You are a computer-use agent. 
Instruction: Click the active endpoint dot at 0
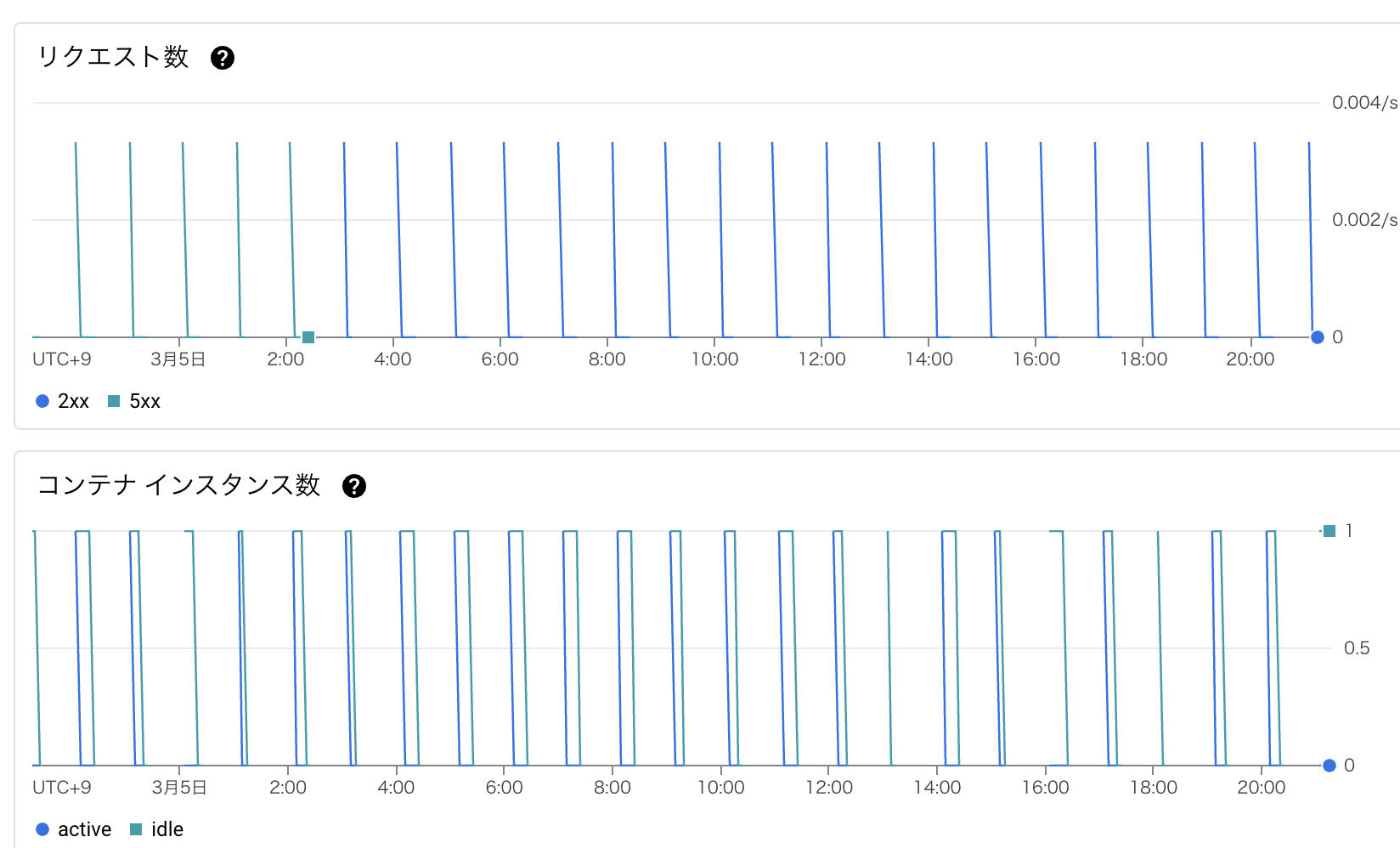1329,766
